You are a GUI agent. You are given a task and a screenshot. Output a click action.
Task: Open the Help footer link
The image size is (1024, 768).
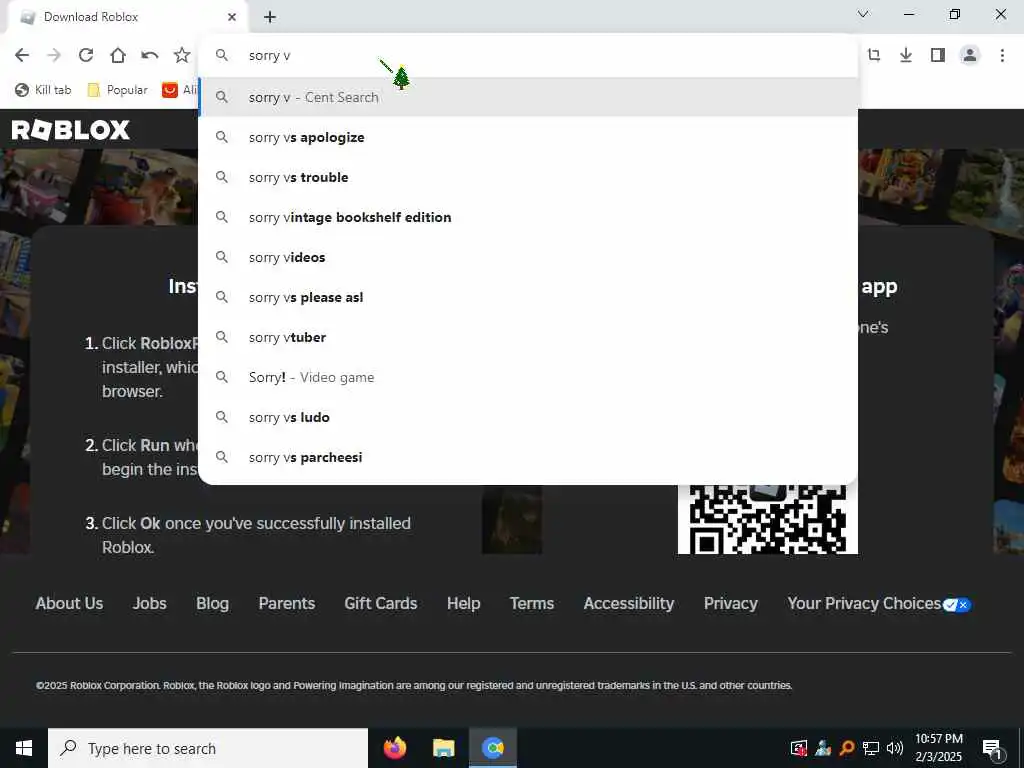coord(464,603)
